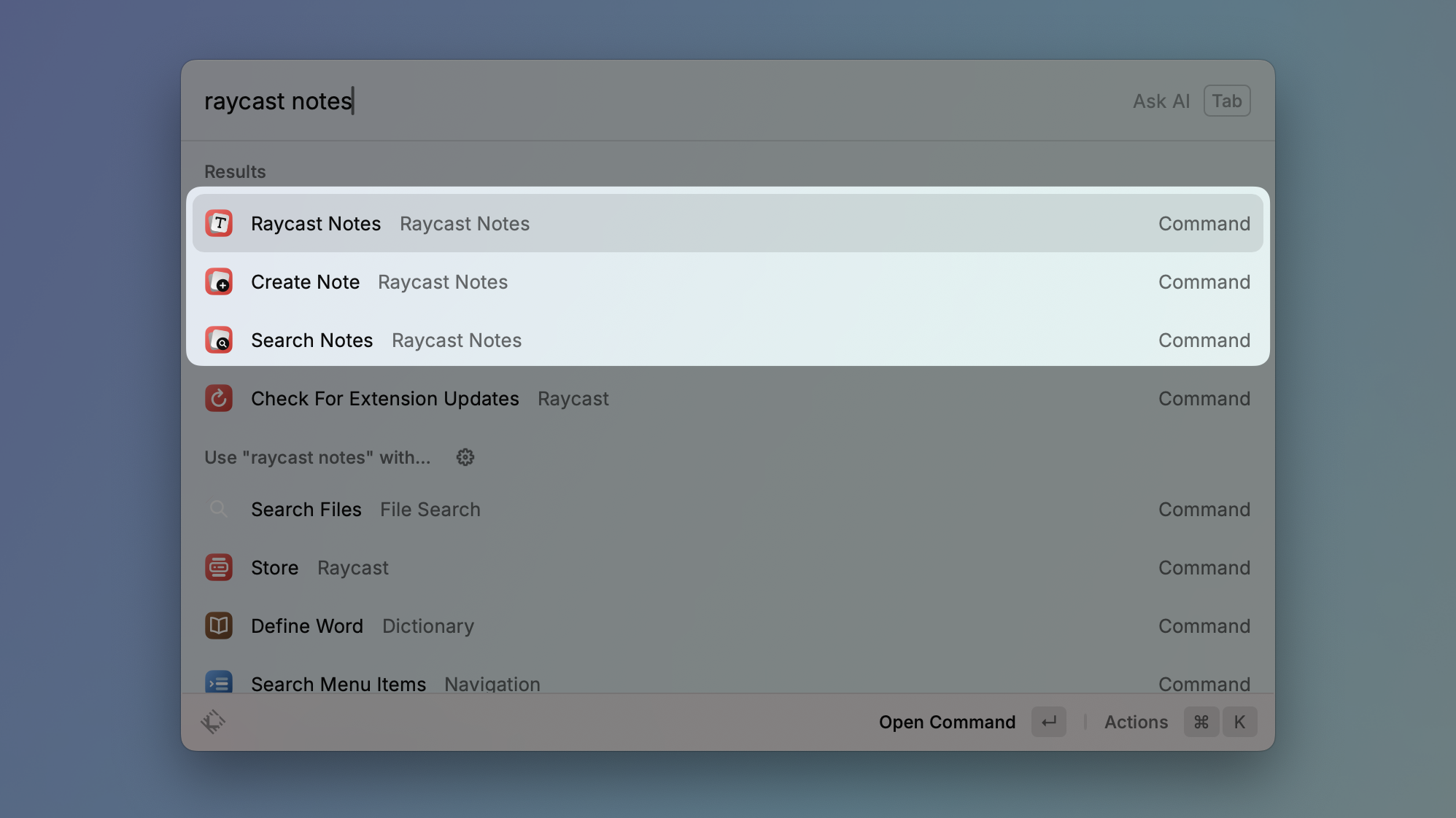Focus the raycast notes search field
Viewport: 1456px width, 818px height.
pos(657,101)
